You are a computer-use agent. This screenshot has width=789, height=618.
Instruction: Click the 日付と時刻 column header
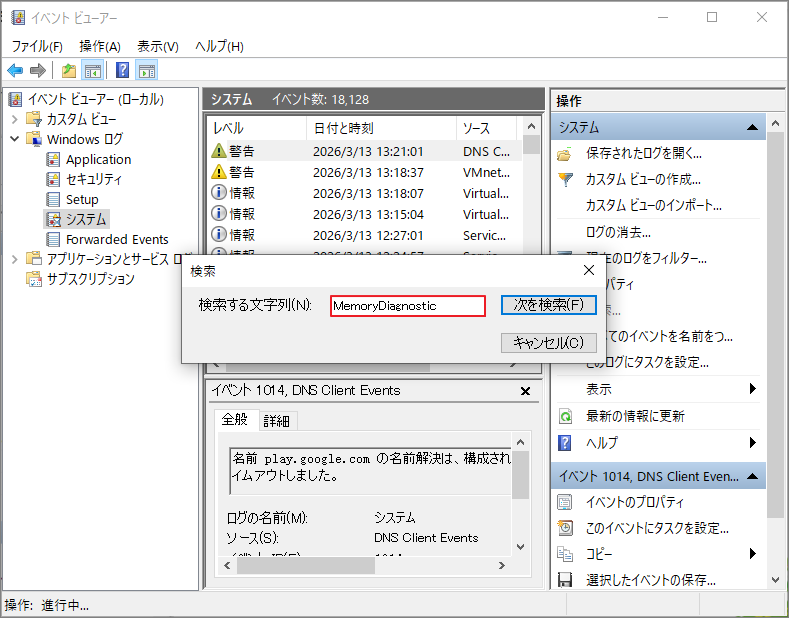point(381,128)
